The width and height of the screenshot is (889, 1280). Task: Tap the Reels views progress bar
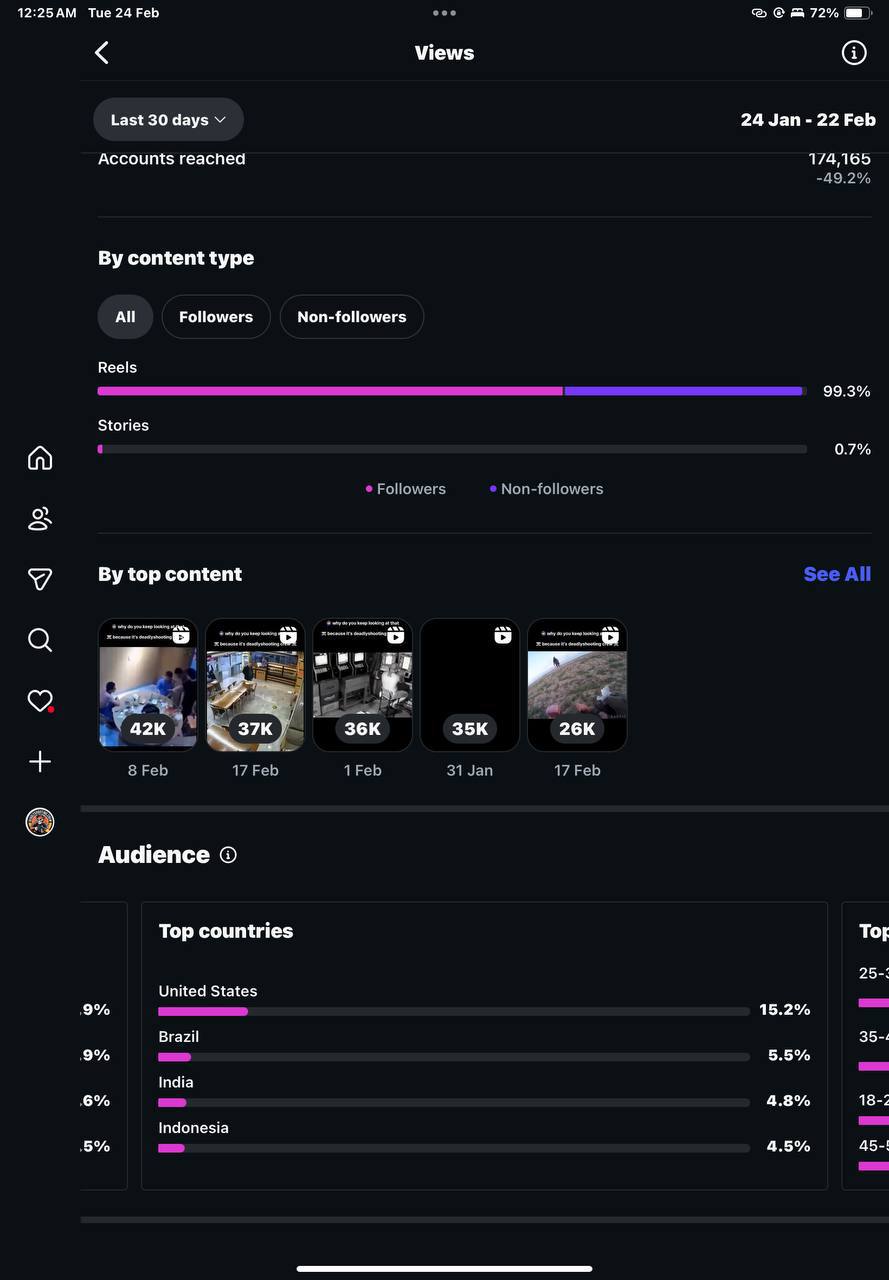pyautogui.click(x=452, y=391)
